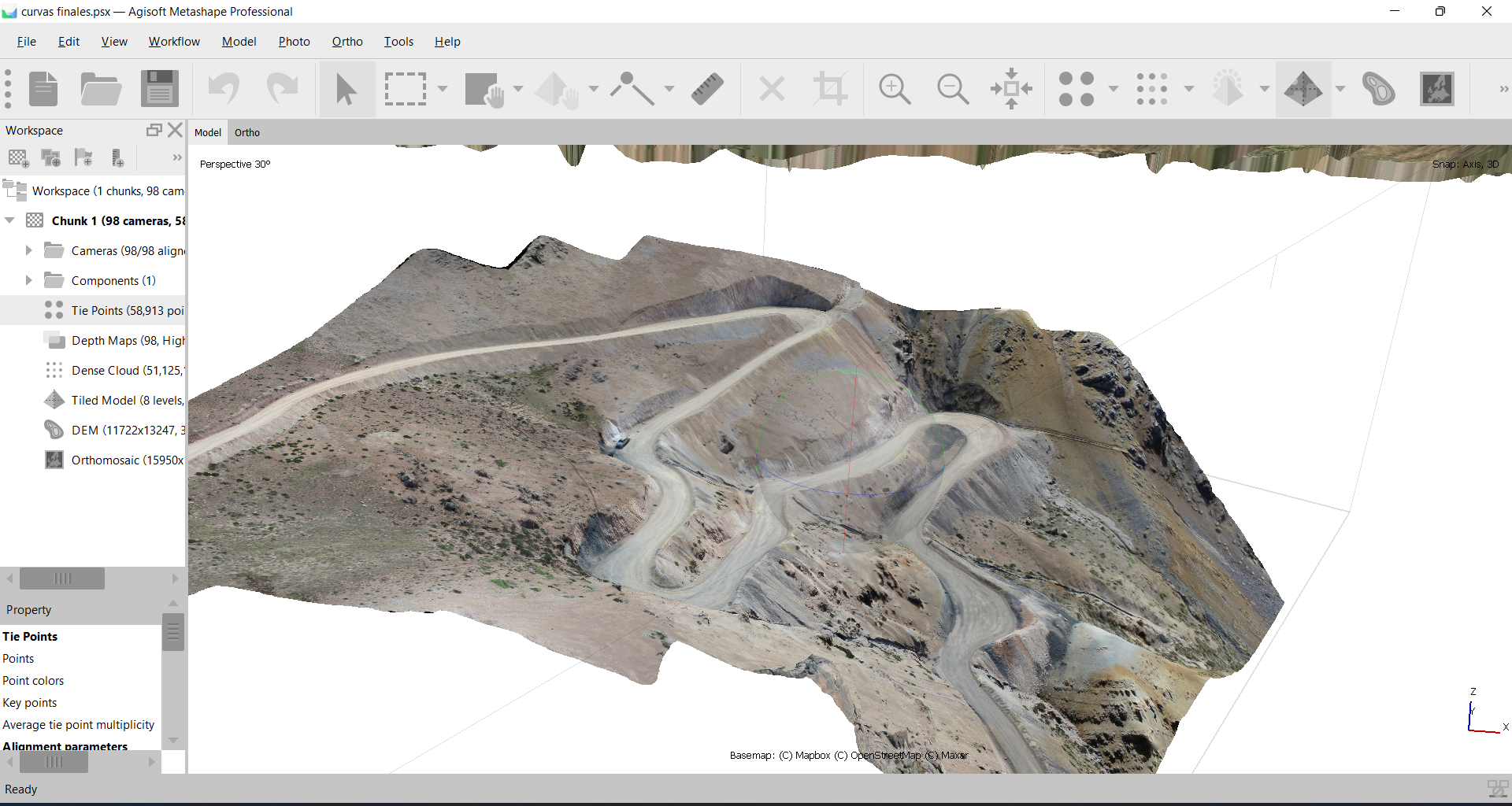The image size is (1512, 806).
Task: Open a project with the folder icon
Action: [101, 89]
